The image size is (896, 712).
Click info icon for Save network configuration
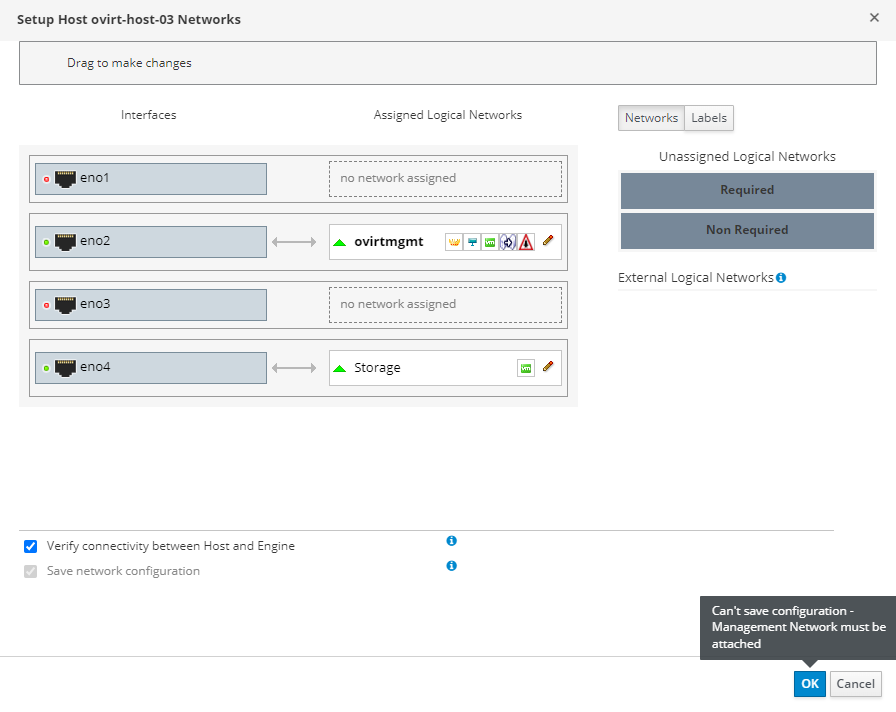pyautogui.click(x=451, y=566)
